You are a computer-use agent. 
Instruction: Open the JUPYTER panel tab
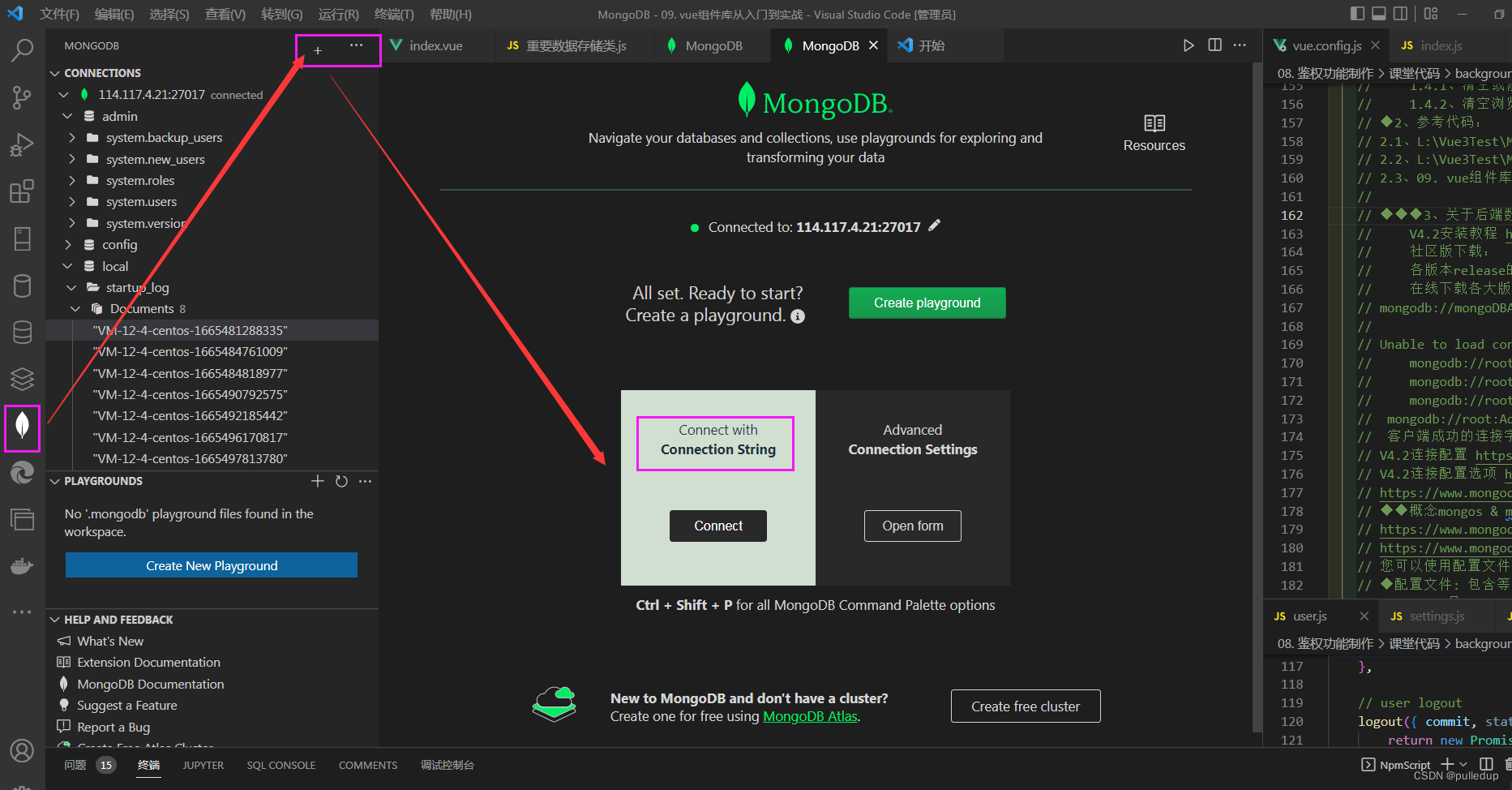(203, 765)
